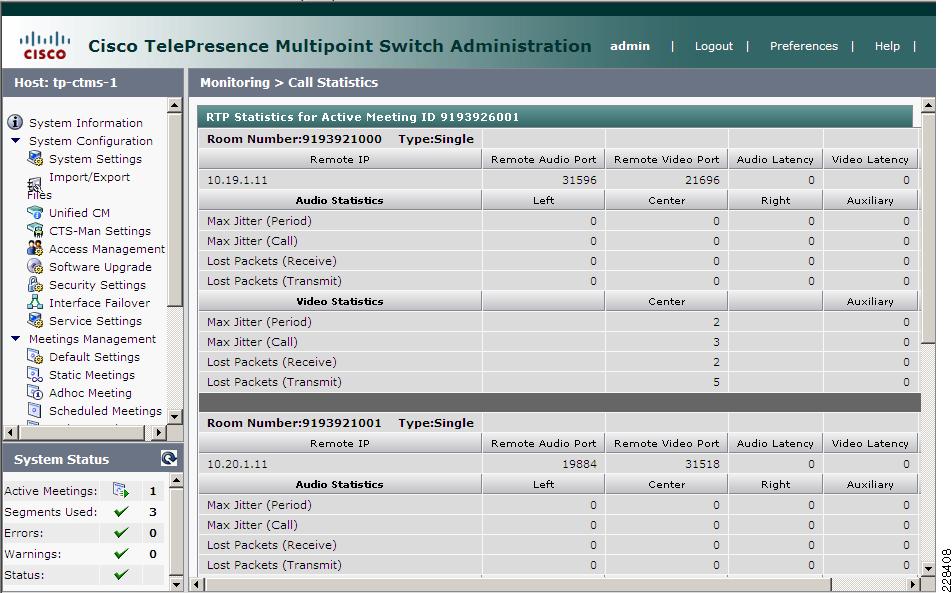Click System Status scroll down arrow

[x=175, y=585]
